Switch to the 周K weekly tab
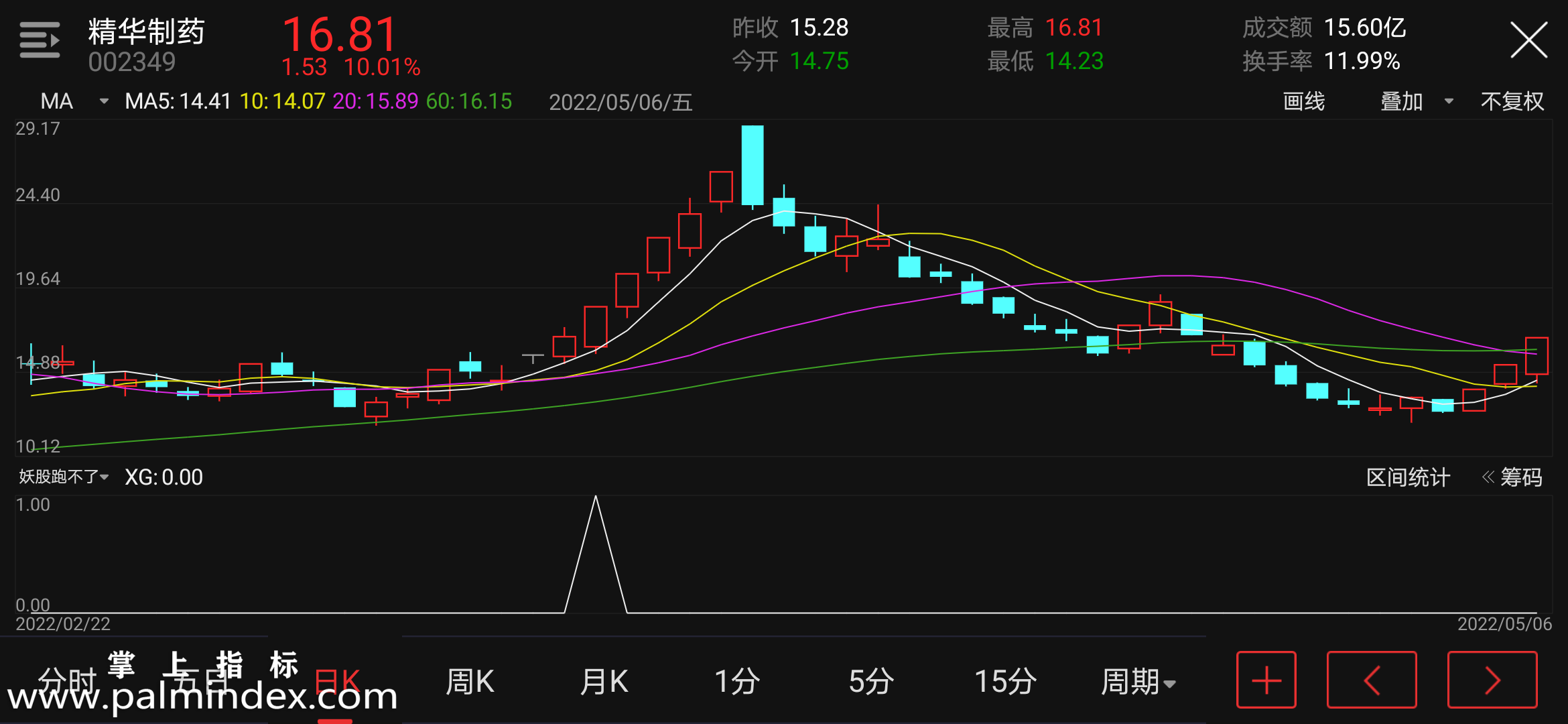This screenshot has width=1568, height=724. point(470,682)
